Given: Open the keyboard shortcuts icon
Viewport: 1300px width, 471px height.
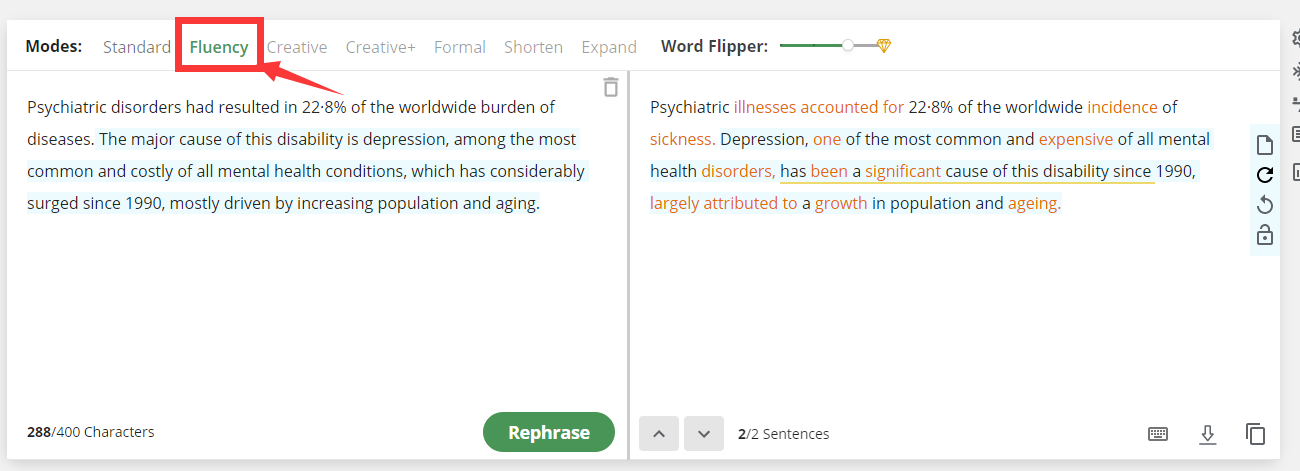Looking at the screenshot, I should [1158, 434].
